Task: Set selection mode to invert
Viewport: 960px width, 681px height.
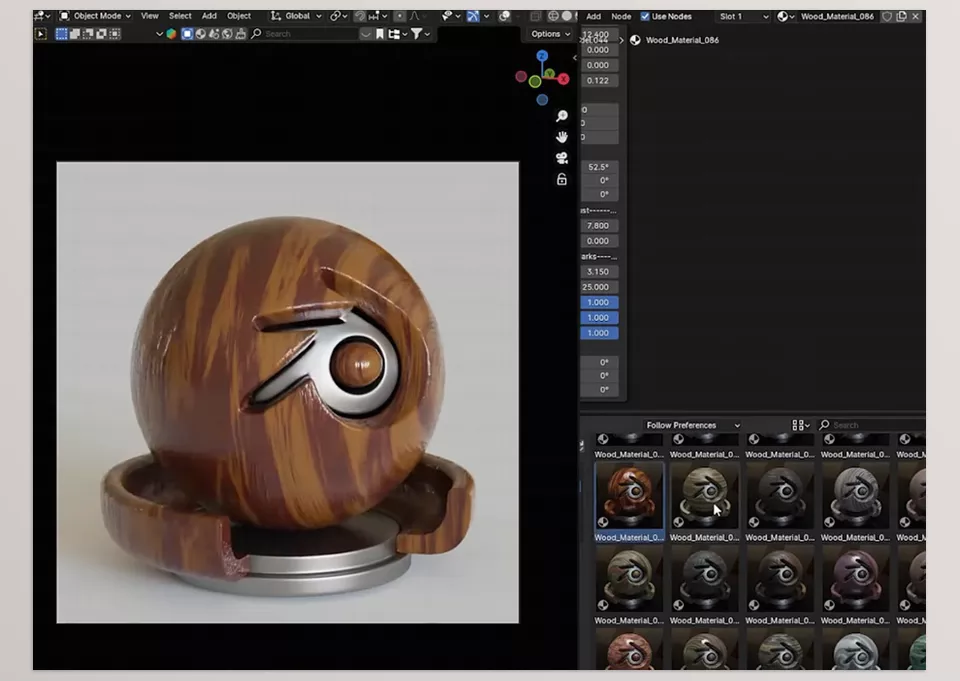Action: (x=102, y=34)
